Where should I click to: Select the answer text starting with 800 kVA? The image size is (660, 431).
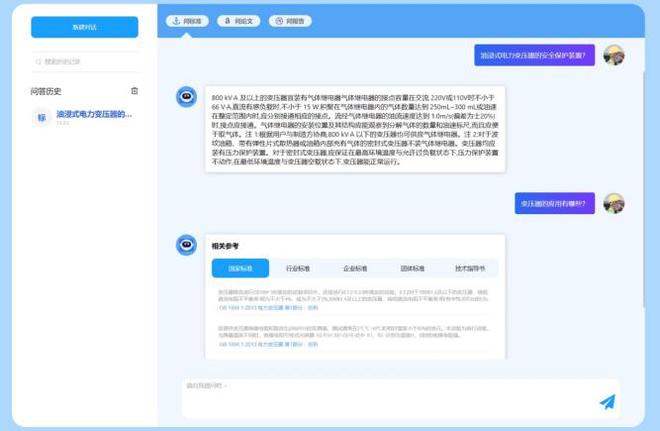[355, 129]
